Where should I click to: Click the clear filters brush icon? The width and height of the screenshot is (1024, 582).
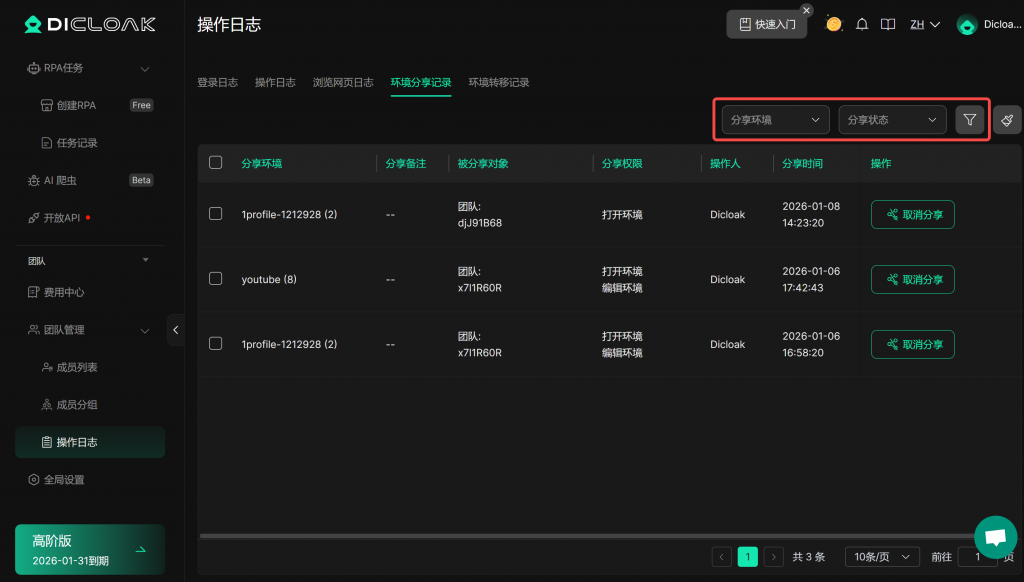[x=1007, y=120]
